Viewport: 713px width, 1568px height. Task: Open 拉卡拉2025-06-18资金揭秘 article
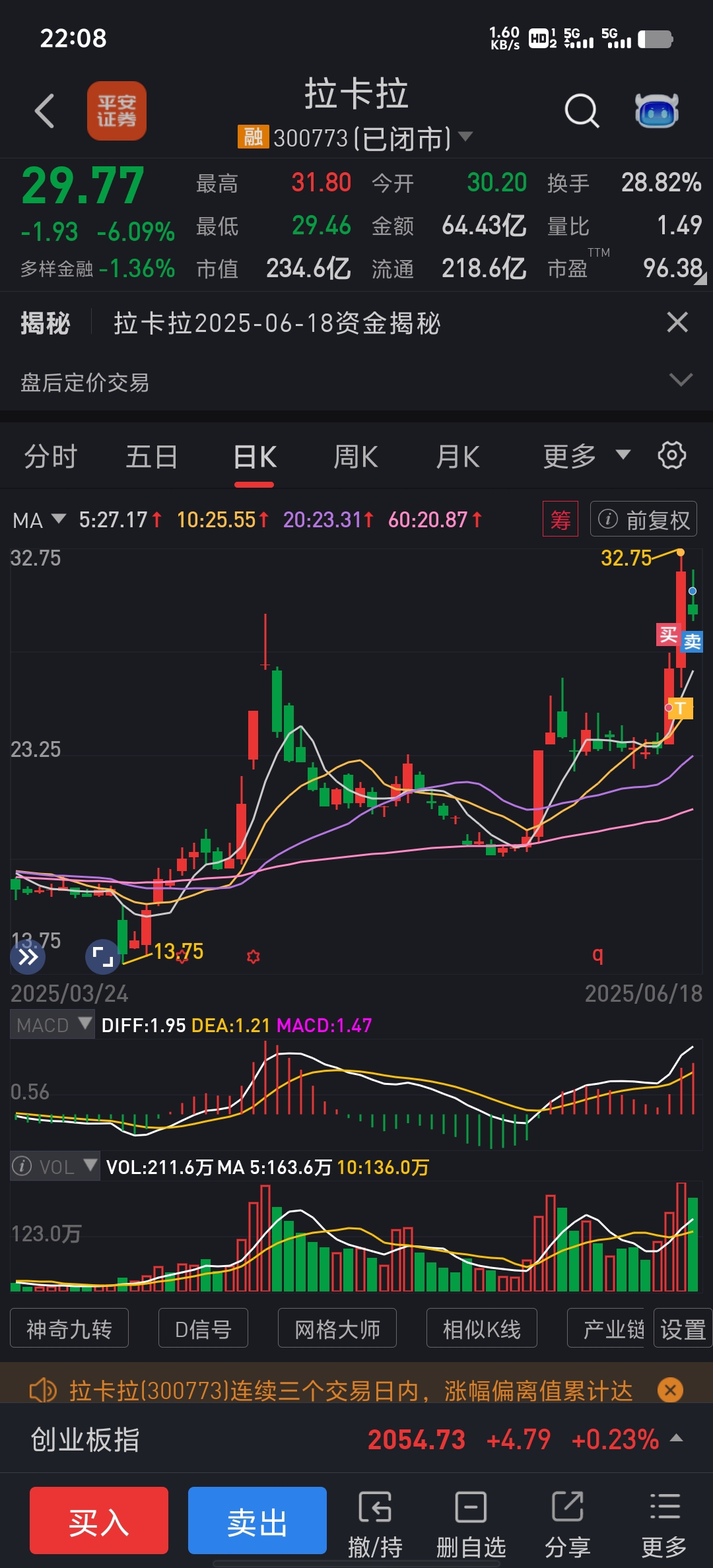[x=277, y=323]
